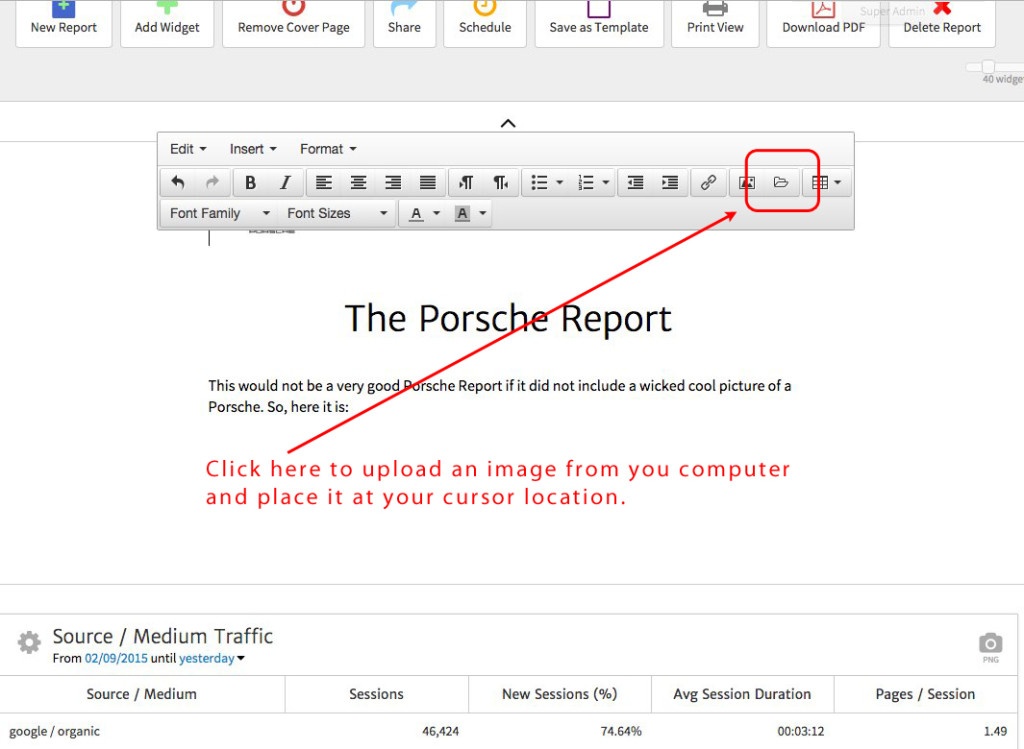Screen dimensions: 1024x749
Task: Click the circled image upload icon
Action: point(781,182)
